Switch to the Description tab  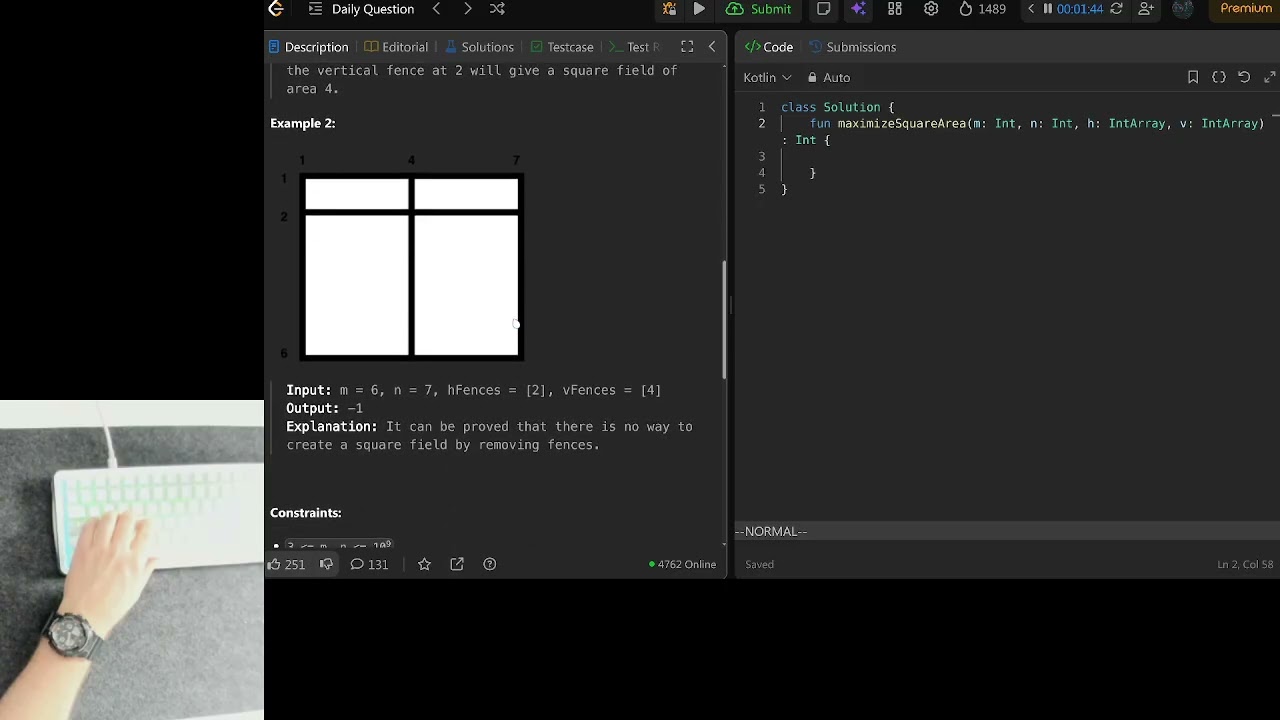[308, 47]
